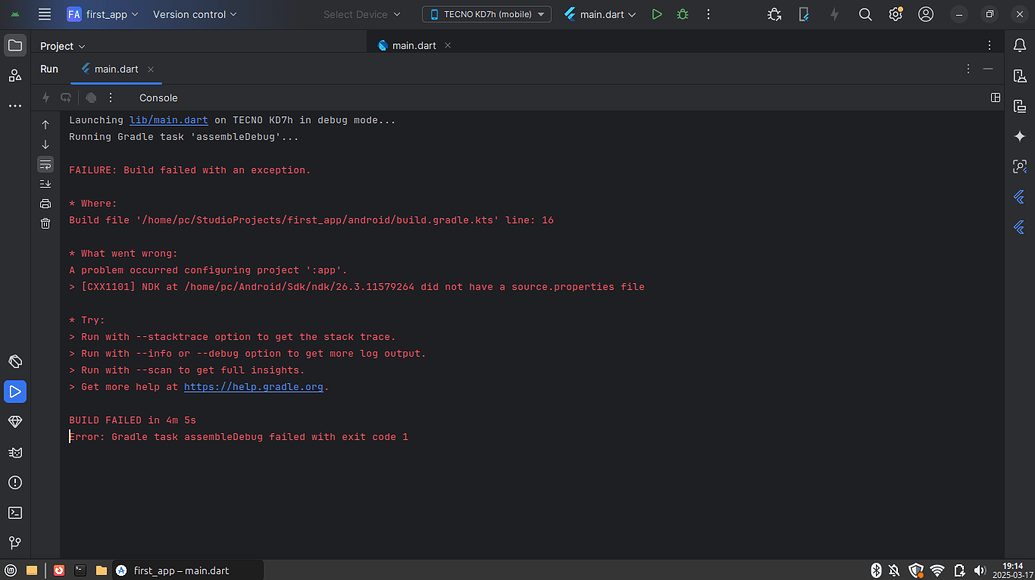
Task: Start debugging with the bug icon
Action: click(682, 15)
